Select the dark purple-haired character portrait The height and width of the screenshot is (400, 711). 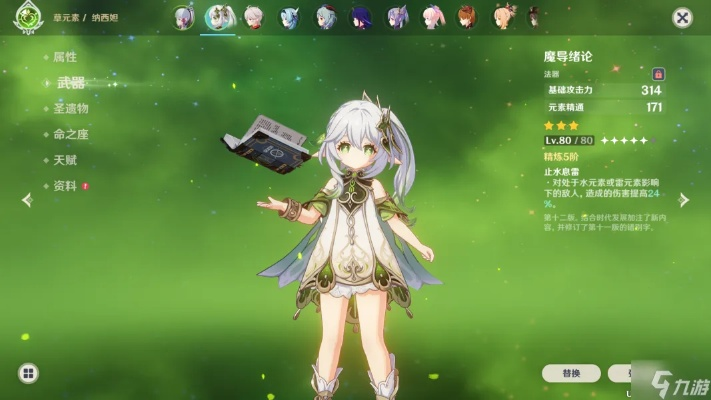point(361,17)
